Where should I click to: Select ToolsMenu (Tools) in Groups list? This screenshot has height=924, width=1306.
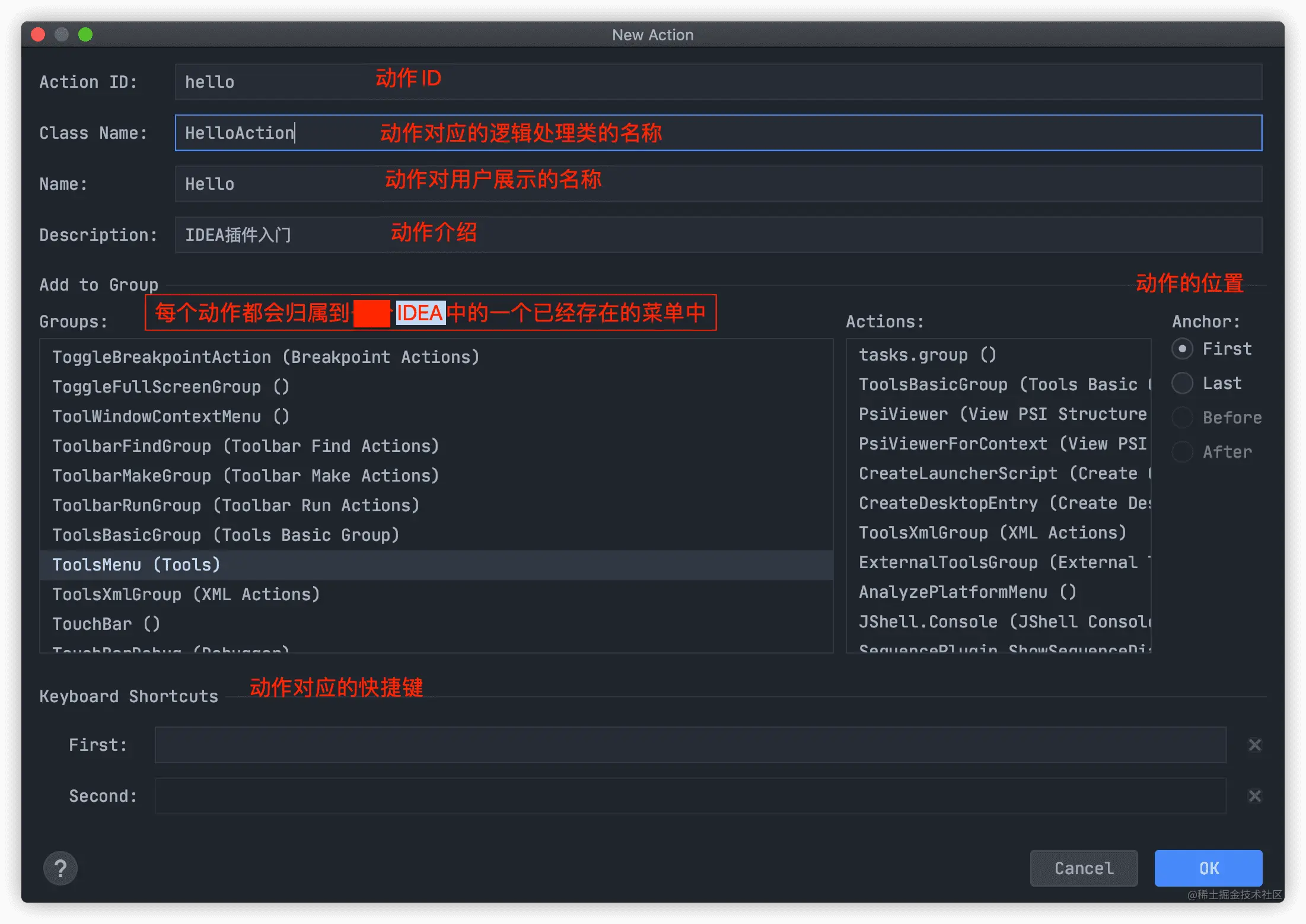(437, 565)
